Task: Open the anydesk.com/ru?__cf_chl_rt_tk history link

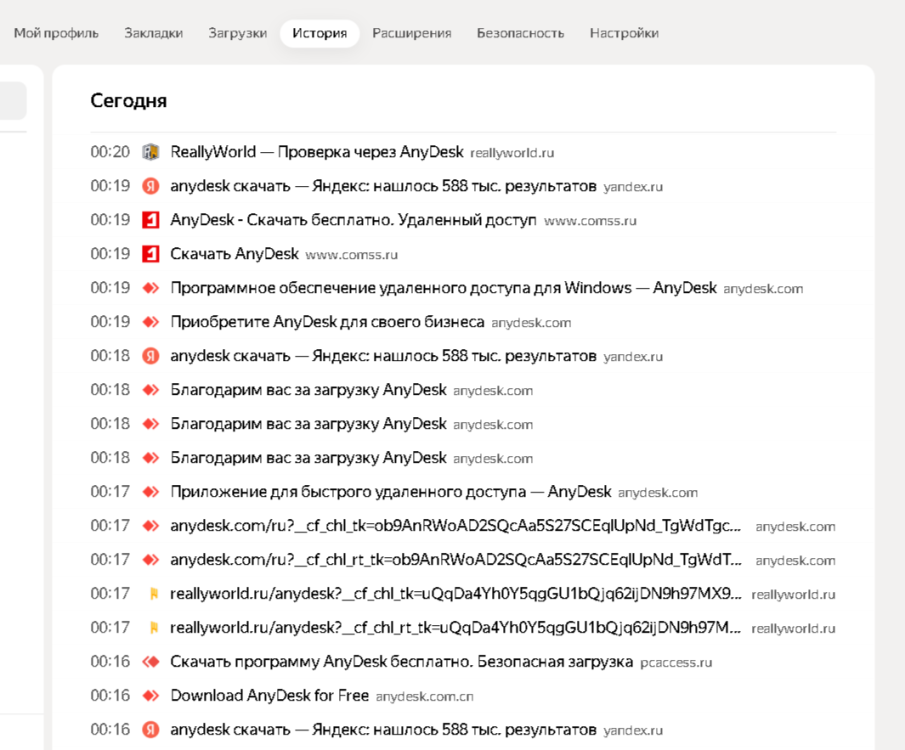Action: pyautogui.click(x=456, y=559)
